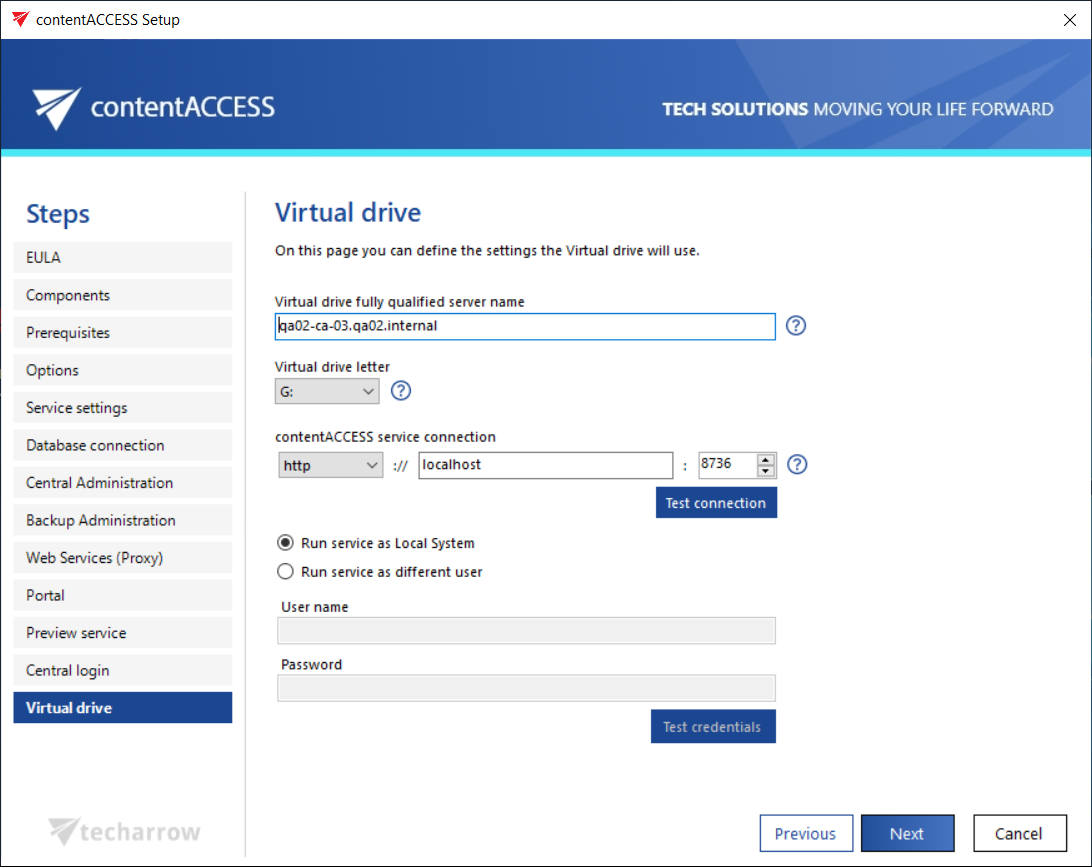Click help icon next to drive letter
Viewport: 1092px width, 867px height.
pos(401,391)
